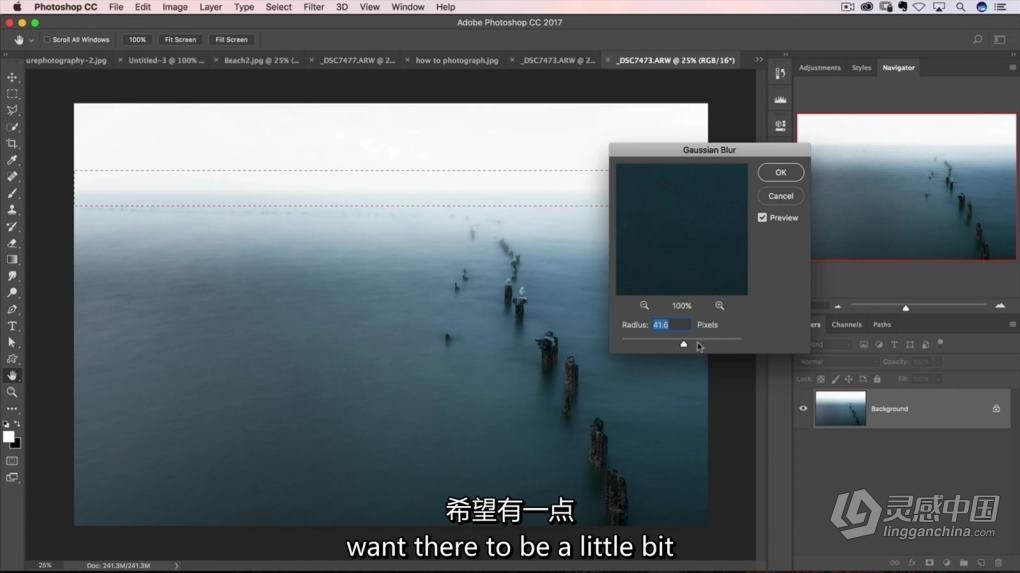Image resolution: width=1020 pixels, height=573 pixels.
Task: Open the Hand tool preset dropdown
Action: point(31,40)
